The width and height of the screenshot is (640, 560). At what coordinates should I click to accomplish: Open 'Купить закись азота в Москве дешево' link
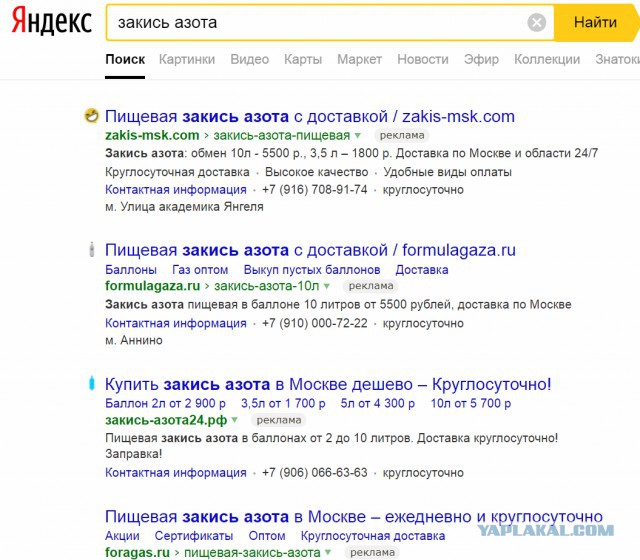point(328,384)
